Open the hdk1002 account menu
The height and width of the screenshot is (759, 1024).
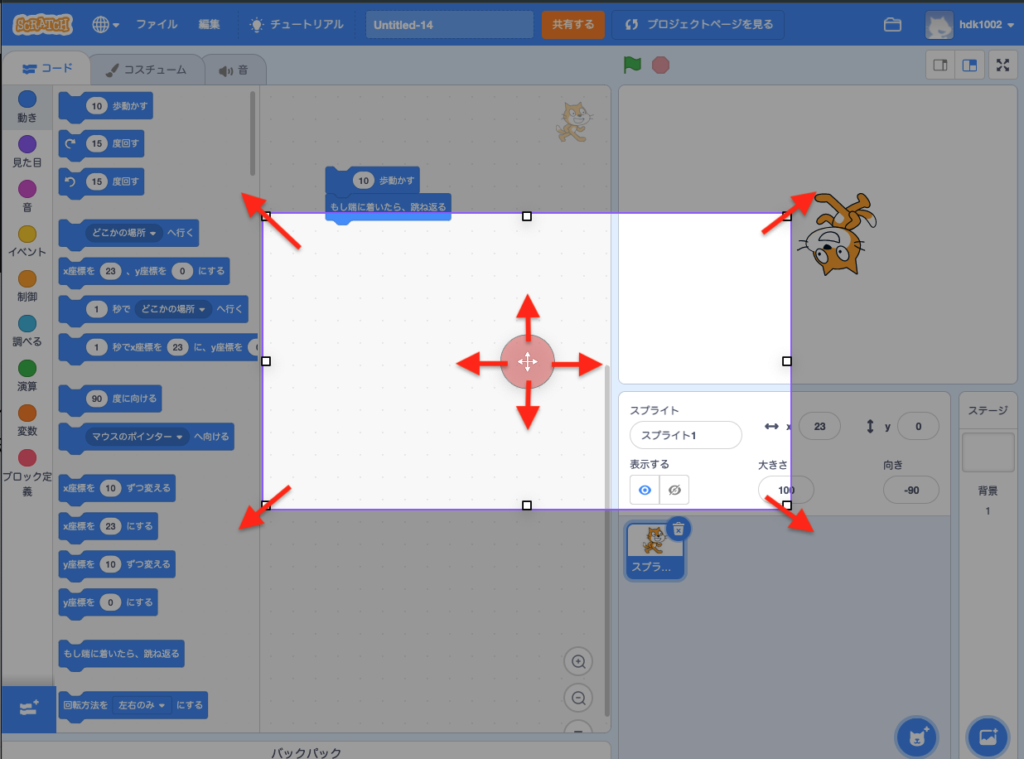point(970,25)
